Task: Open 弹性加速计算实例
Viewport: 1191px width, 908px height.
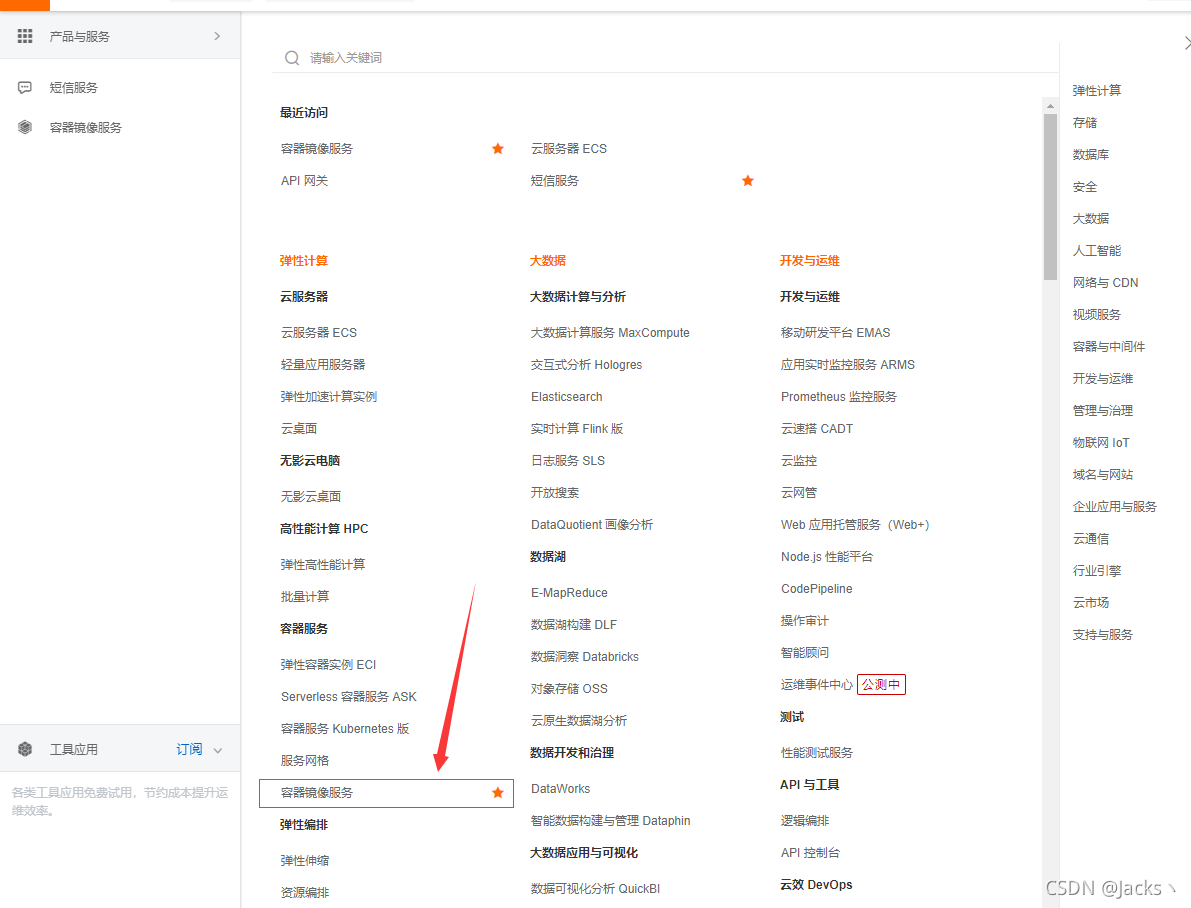Action: (x=329, y=396)
